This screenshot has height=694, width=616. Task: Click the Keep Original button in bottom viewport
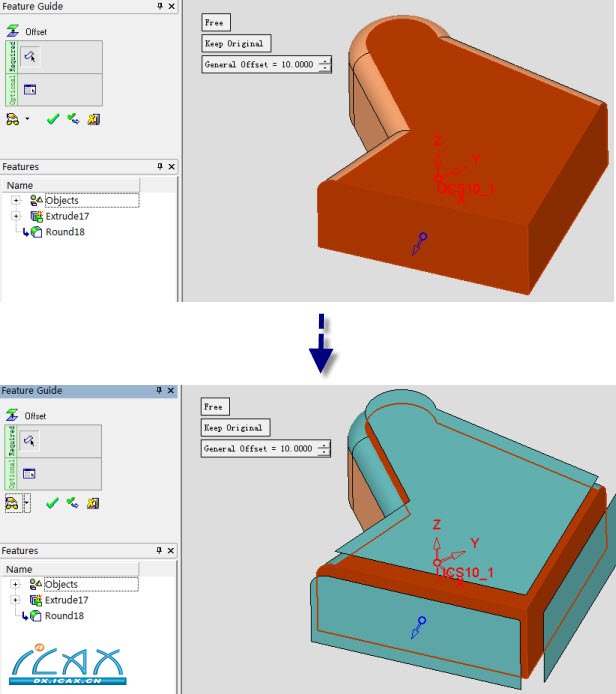235,428
